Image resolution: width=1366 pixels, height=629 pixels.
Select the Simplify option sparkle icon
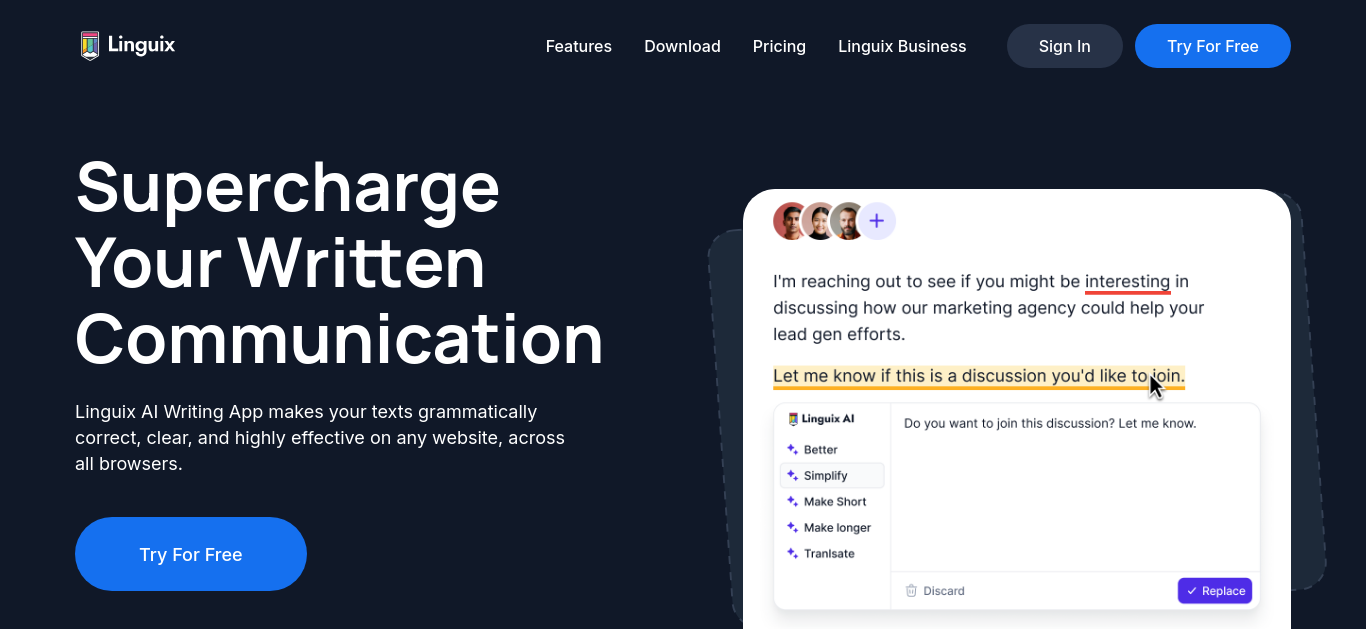point(792,476)
